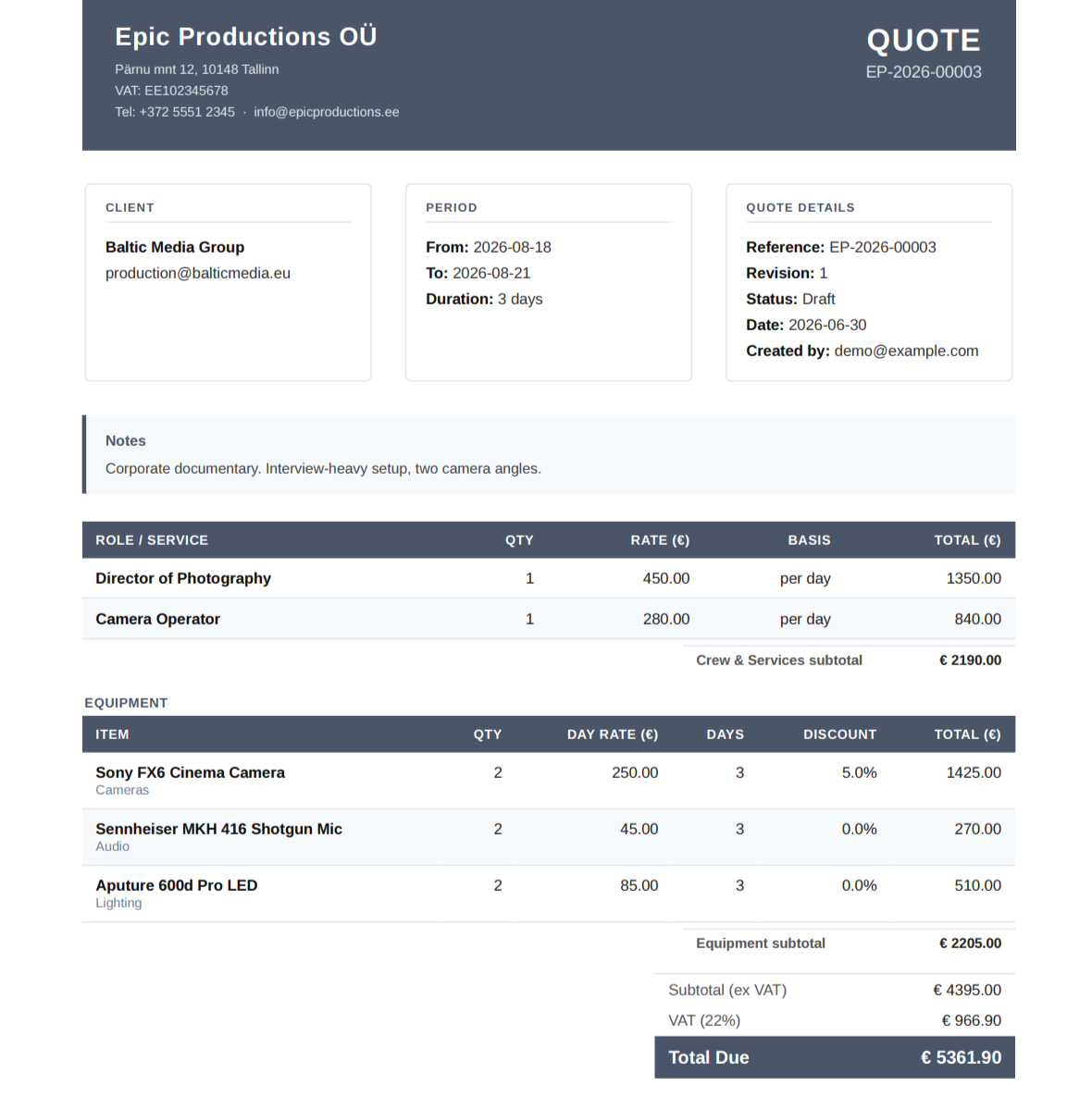Click the Duration 3 days value
Screen dimensions: 1092x1098
click(520, 299)
